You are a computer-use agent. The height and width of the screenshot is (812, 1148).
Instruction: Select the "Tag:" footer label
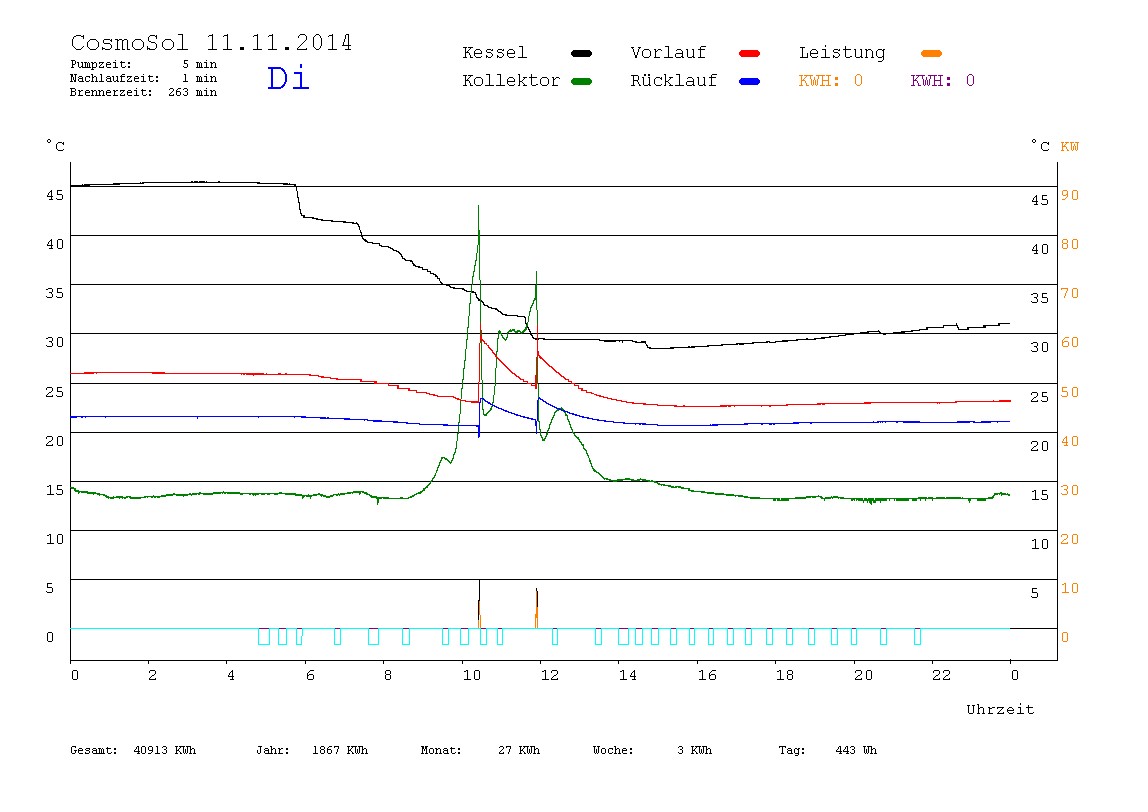point(791,750)
